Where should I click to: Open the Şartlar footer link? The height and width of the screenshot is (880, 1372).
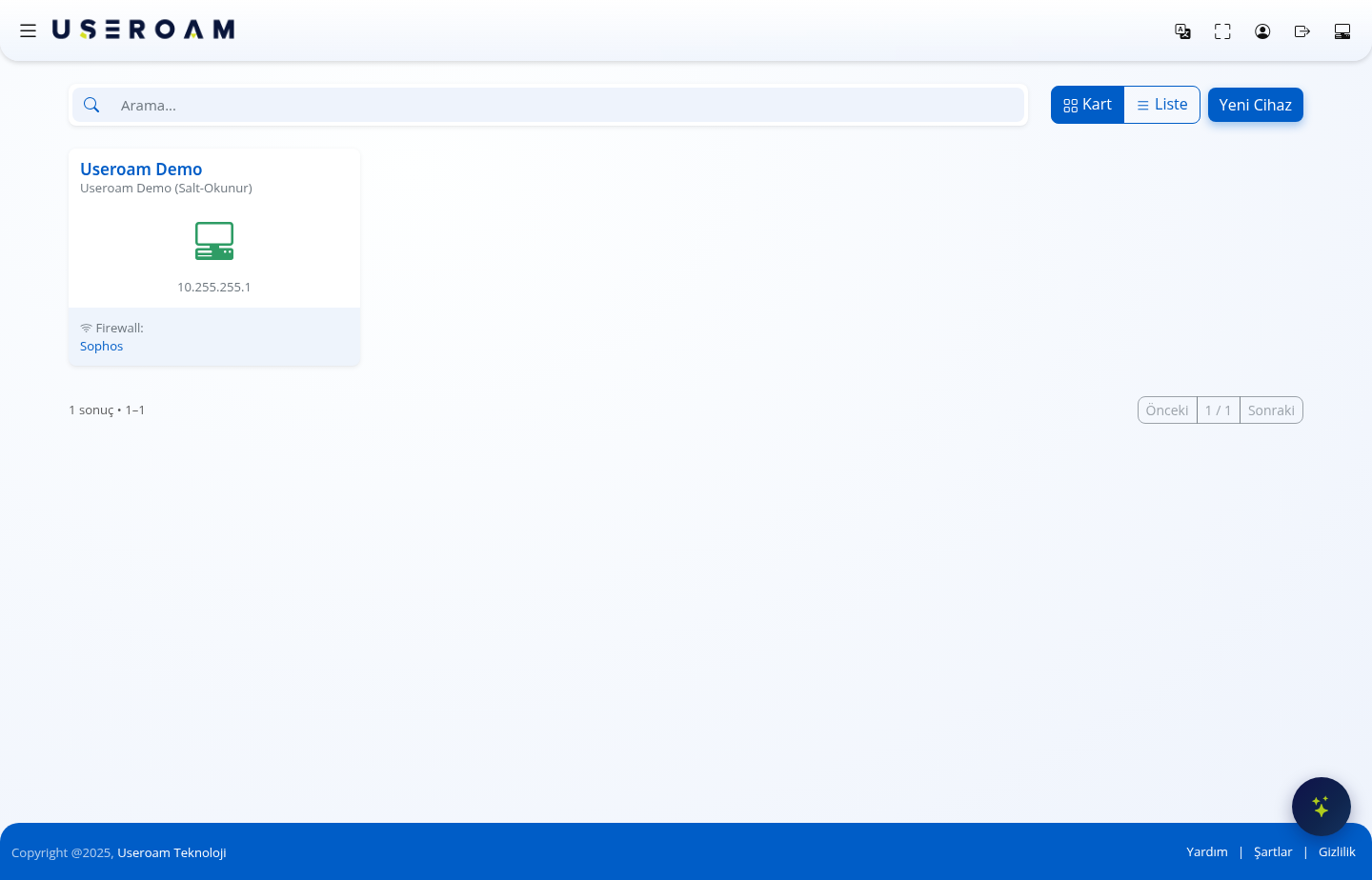(x=1273, y=852)
